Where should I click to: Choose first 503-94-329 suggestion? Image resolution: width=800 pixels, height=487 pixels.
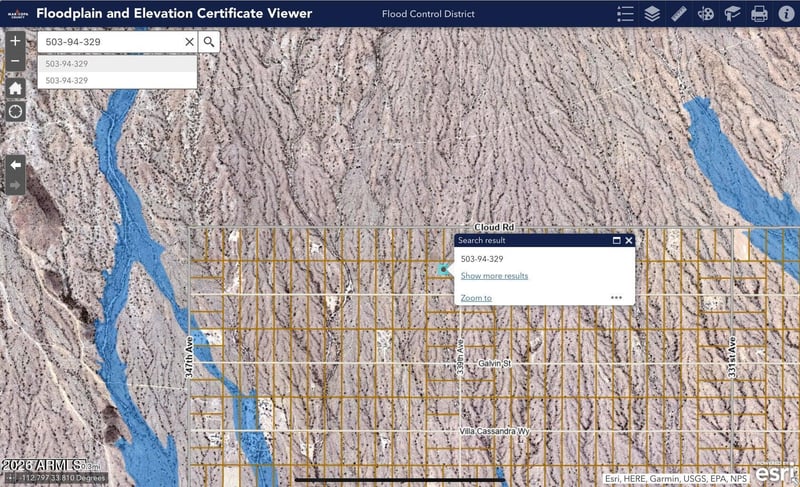point(117,64)
